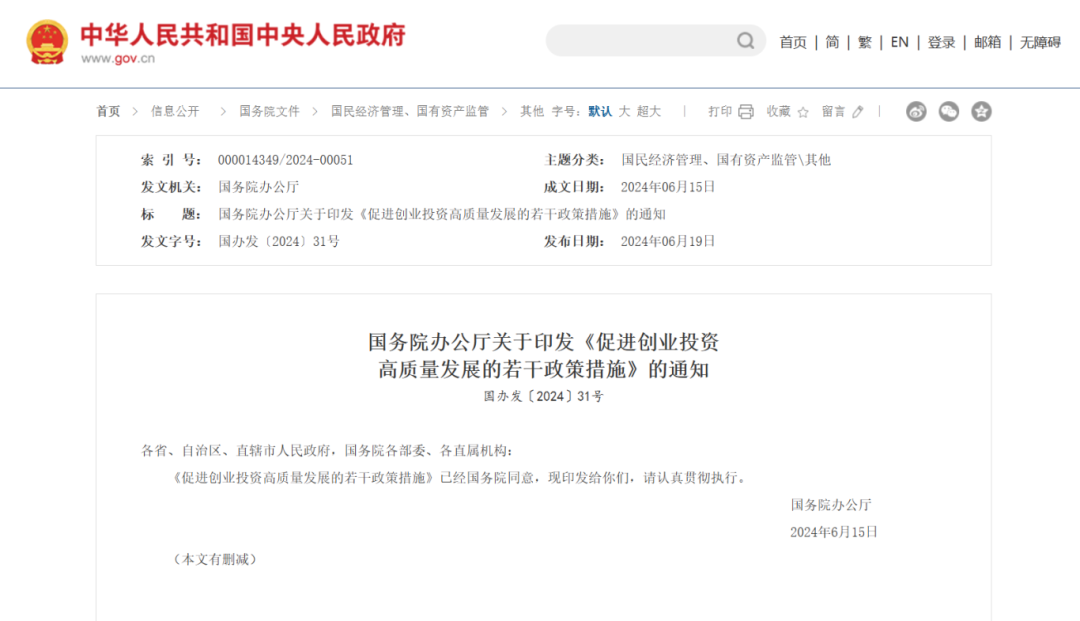
Task: Share the page via WeChat icon
Action: [949, 112]
